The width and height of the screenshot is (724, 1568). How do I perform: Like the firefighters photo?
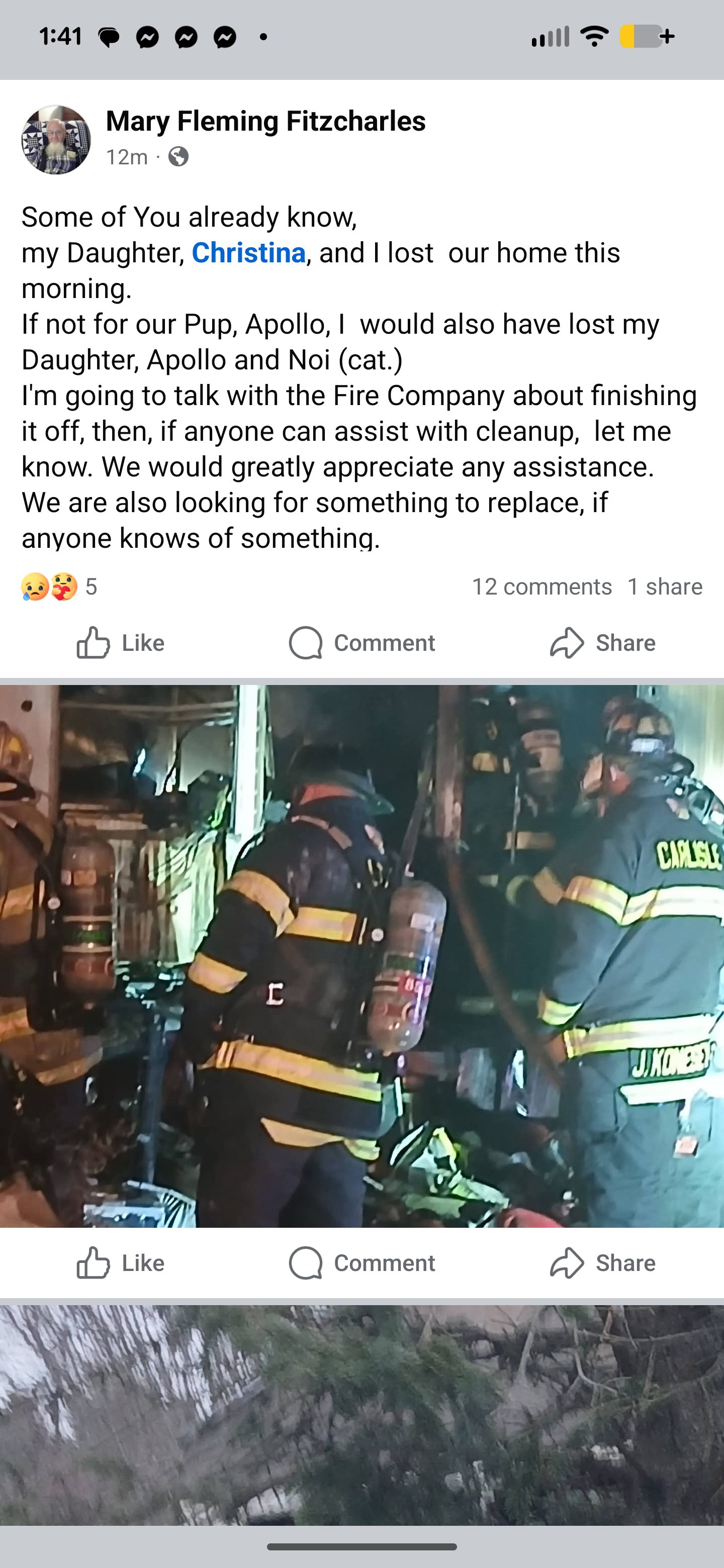(x=120, y=1263)
